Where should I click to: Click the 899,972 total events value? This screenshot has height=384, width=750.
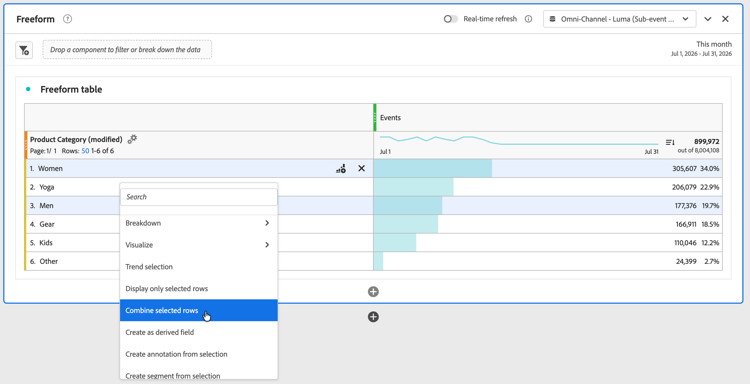tap(706, 142)
